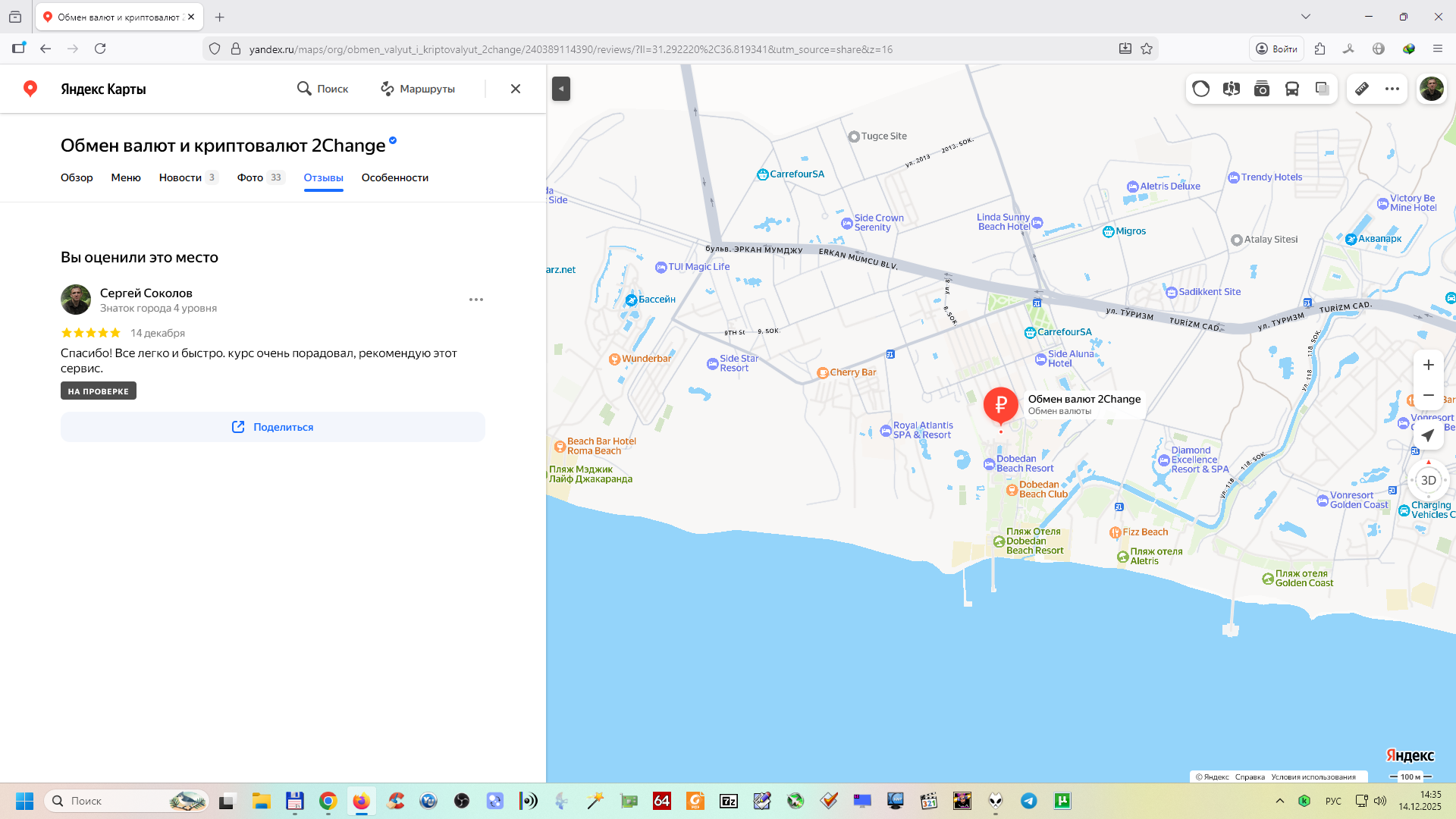The image size is (1456, 819).
Task: Click the Поделиться share button
Action: pyautogui.click(x=273, y=427)
